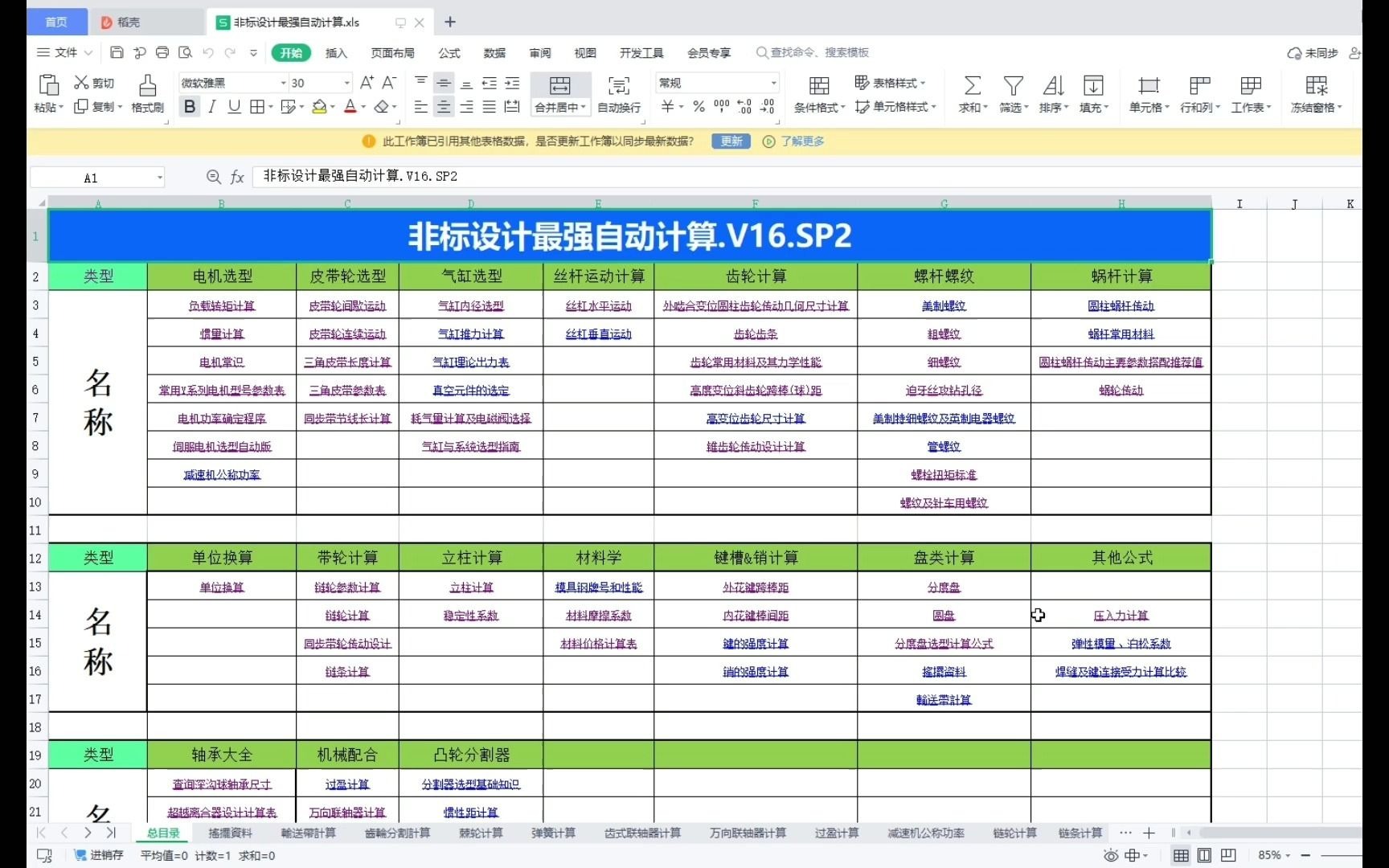1389x868 pixels.
Task: Expand the Table Style (表格样式) dropdown
Action: [x=924, y=83]
